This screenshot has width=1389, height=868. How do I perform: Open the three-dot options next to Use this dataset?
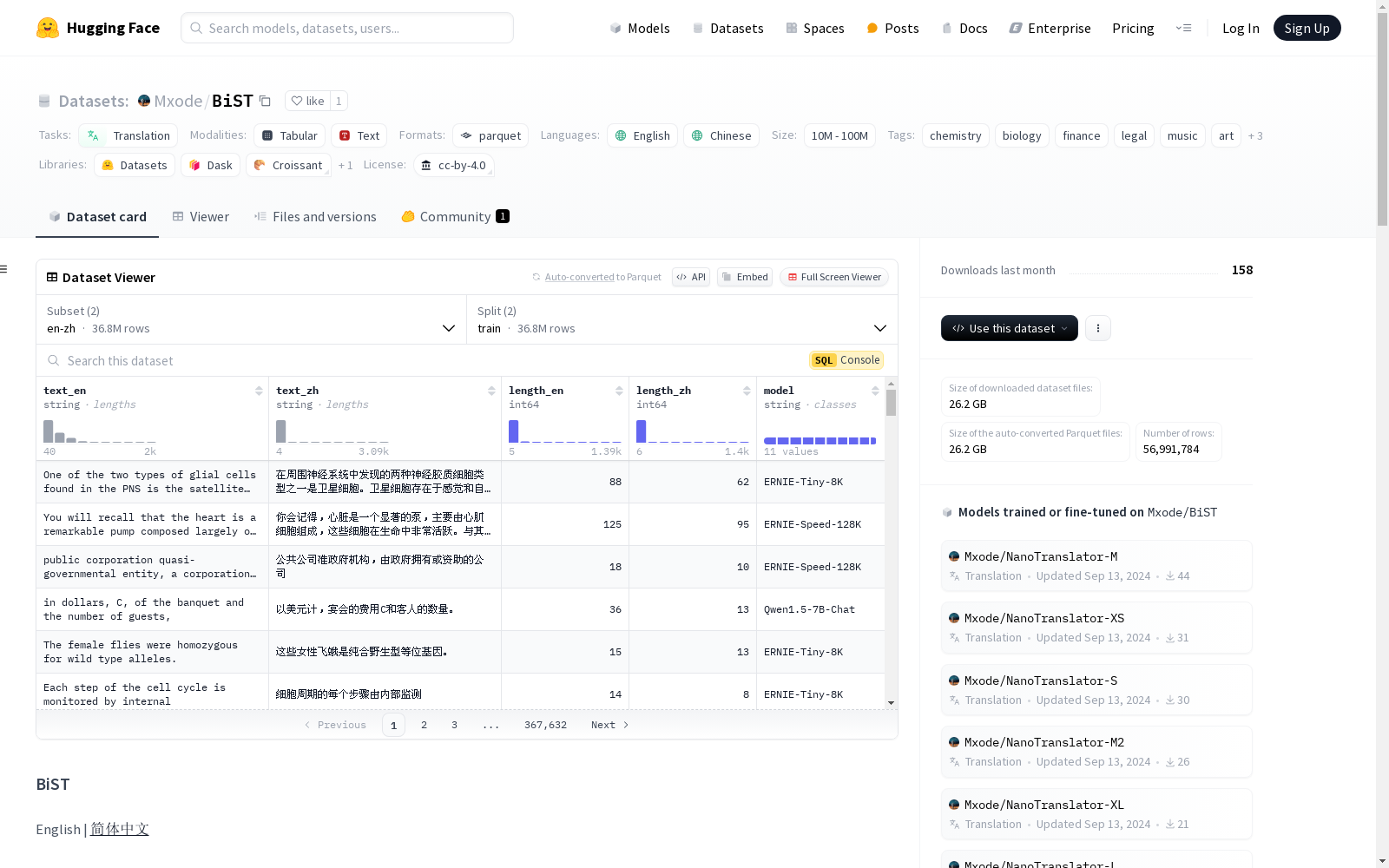pos(1098,328)
